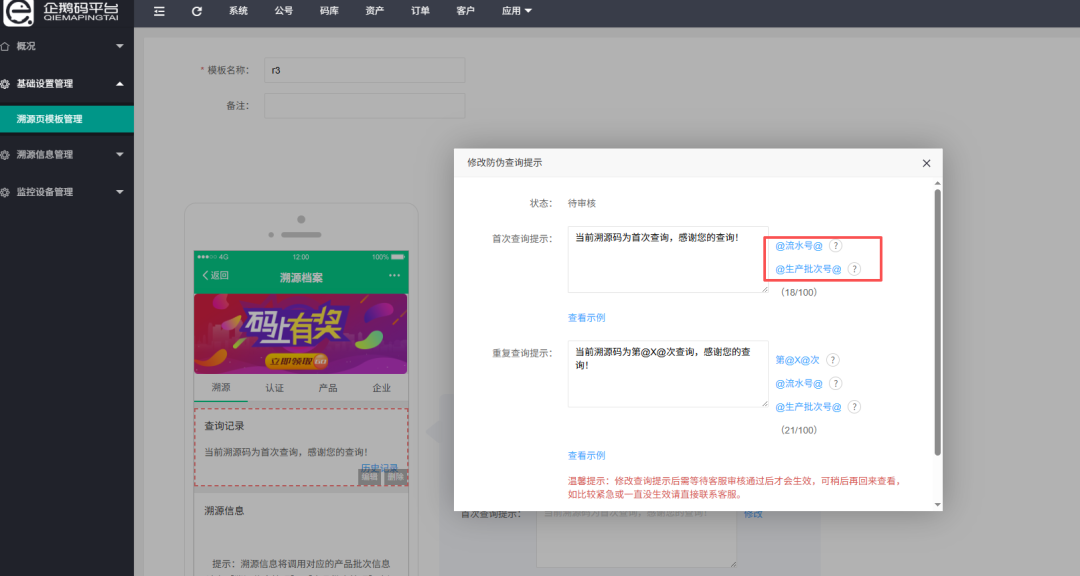Click the back arrow 返回 in phone preview
This screenshot has height=576, width=1080.
click(x=215, y=276)
